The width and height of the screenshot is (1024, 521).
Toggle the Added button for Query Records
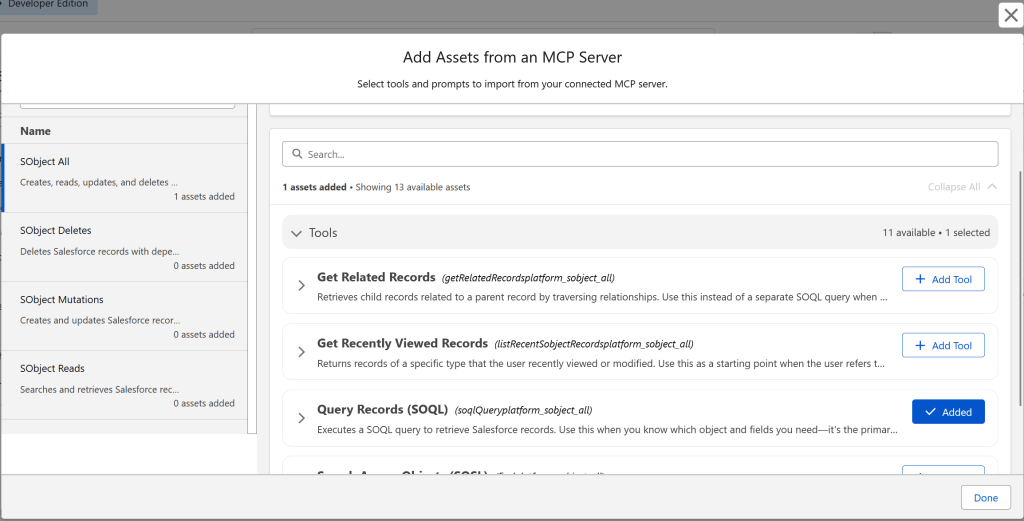pos(948,412)
